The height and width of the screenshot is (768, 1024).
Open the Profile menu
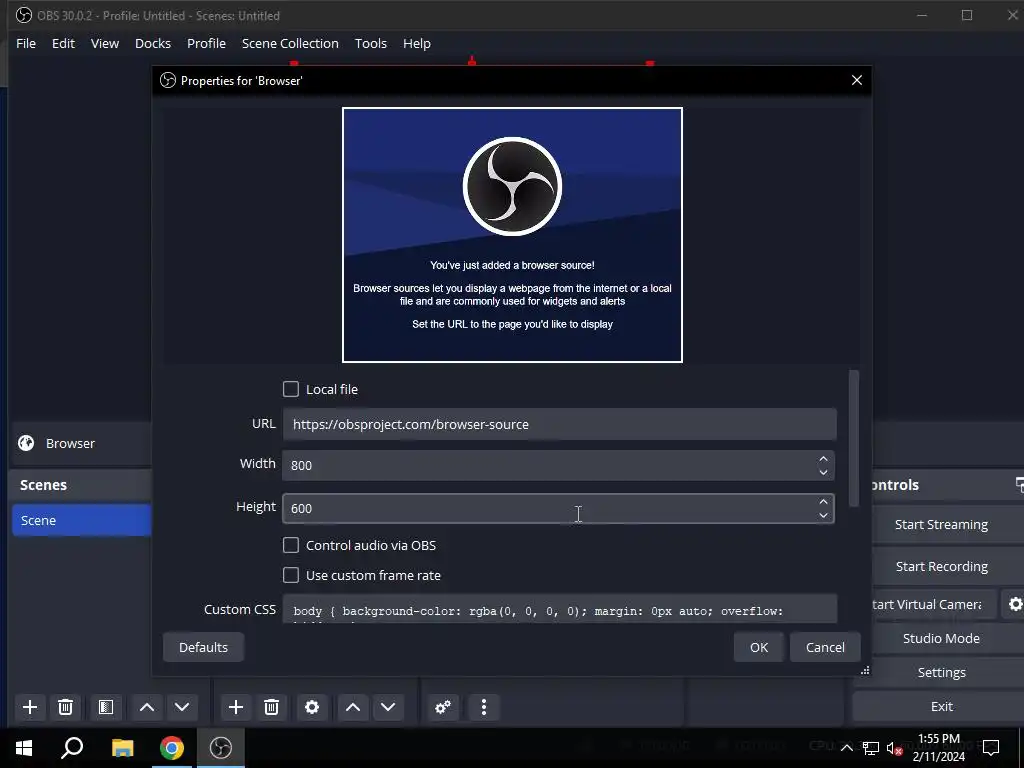206,43
